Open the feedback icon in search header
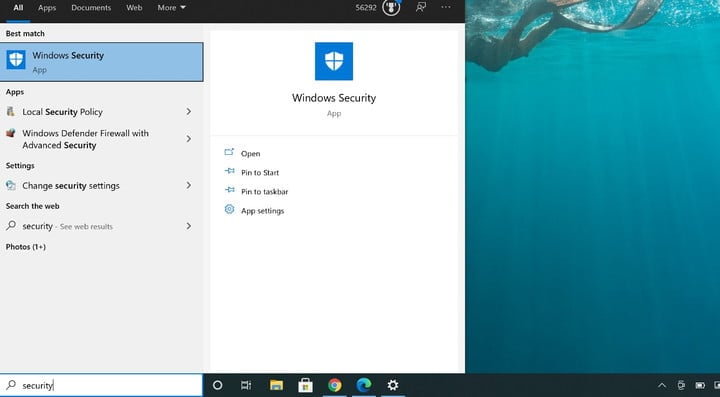This screenshot has height=397, width=720. pos(421,7)
